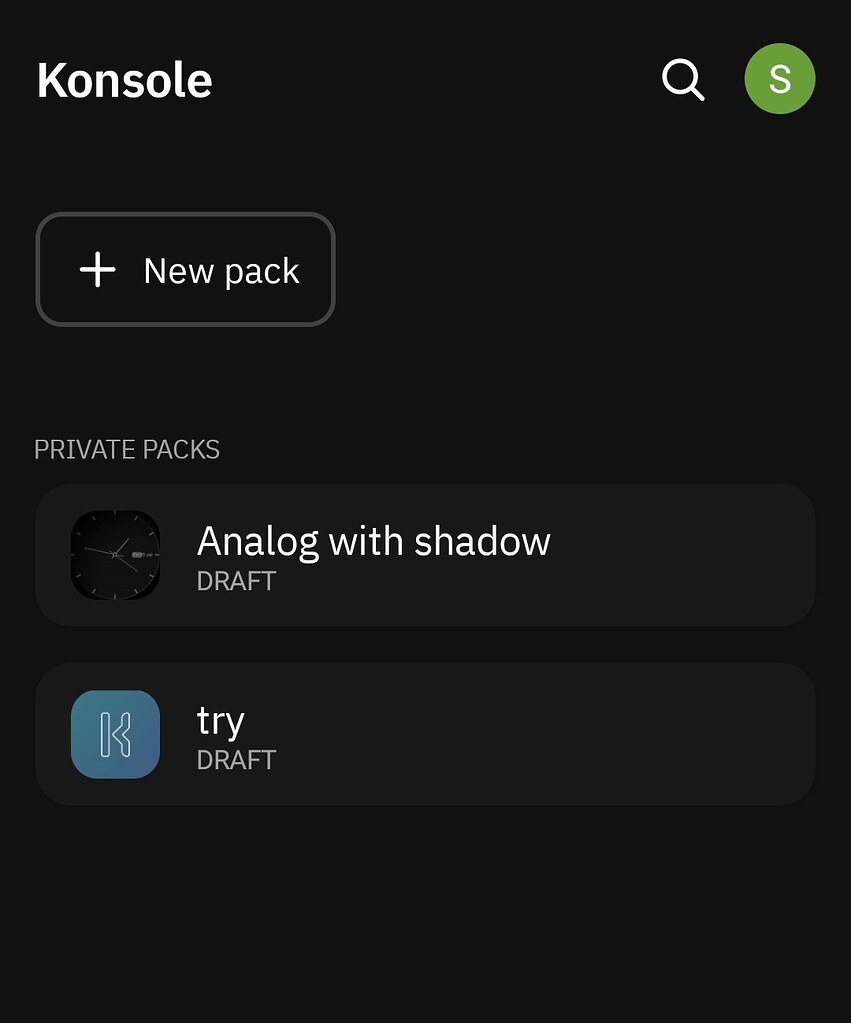Viewport: 851px width, 1023px height.
Task: Open the Analog with shadow pack
Action: 426,555
